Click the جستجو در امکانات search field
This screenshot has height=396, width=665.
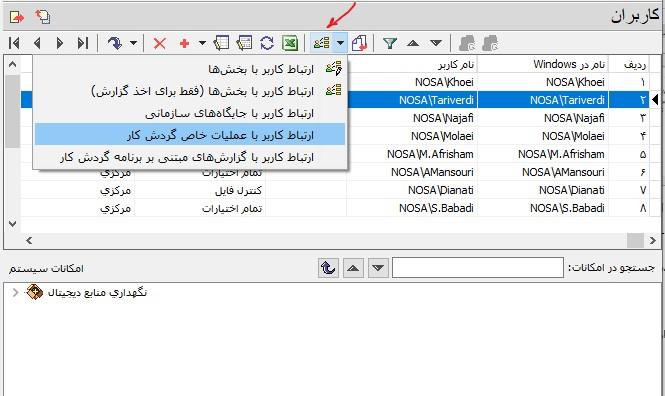point(478,268)
